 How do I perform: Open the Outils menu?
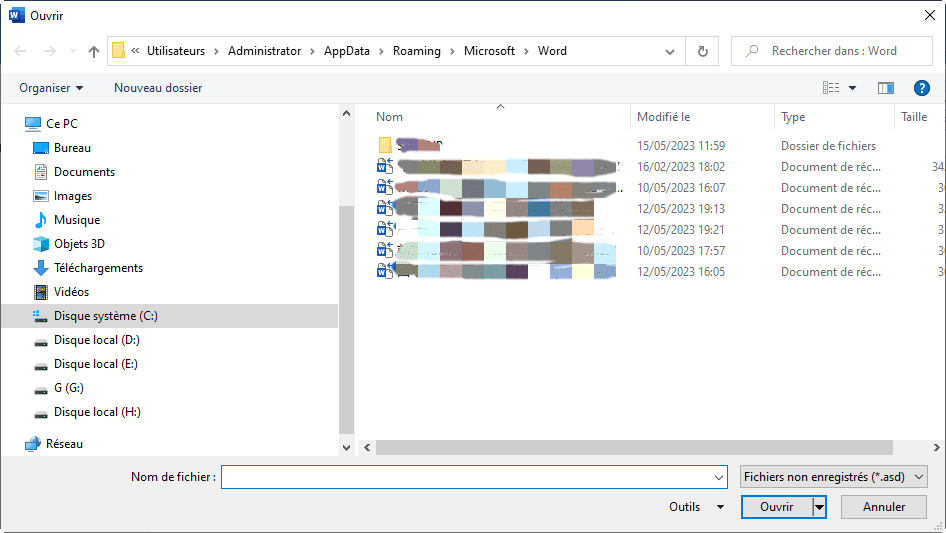(x=697, y=507)
